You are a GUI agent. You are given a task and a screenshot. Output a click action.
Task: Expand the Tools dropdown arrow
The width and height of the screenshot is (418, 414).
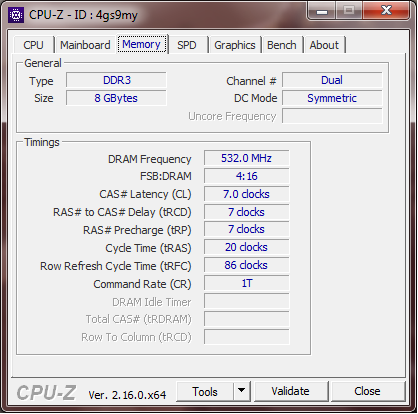point(242,391)
